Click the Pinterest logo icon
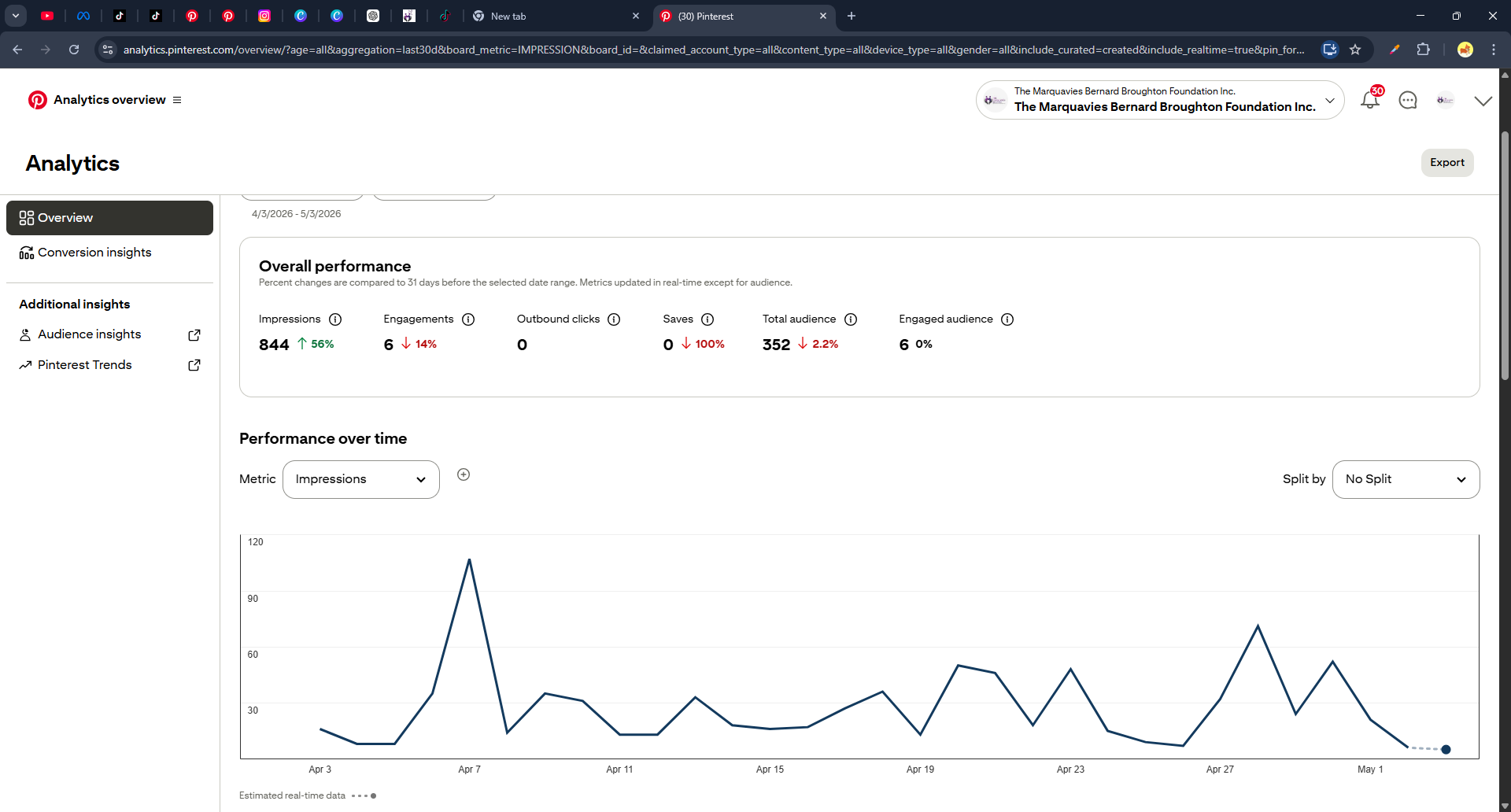The height and width of the screenshot is (812, 1511). click(x=37, y=100)
